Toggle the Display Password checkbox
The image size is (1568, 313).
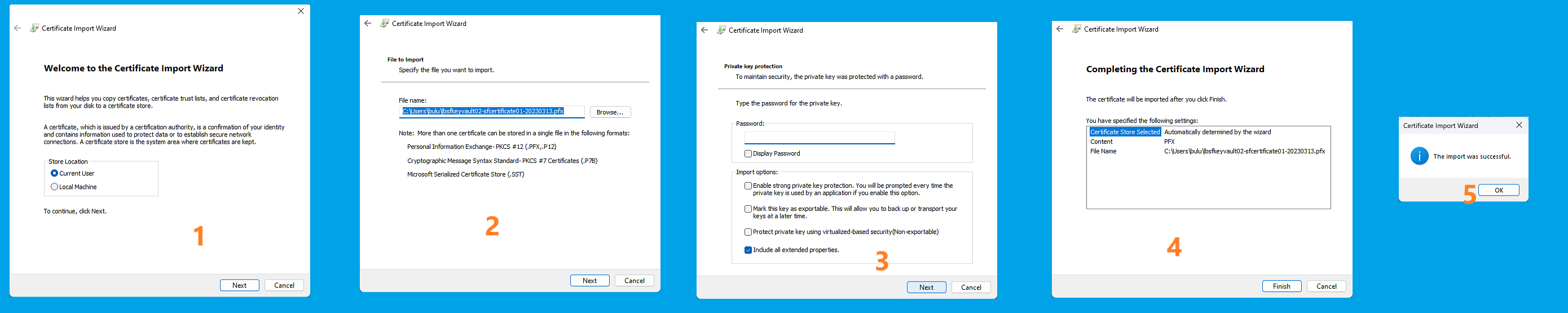pos(748,153)
